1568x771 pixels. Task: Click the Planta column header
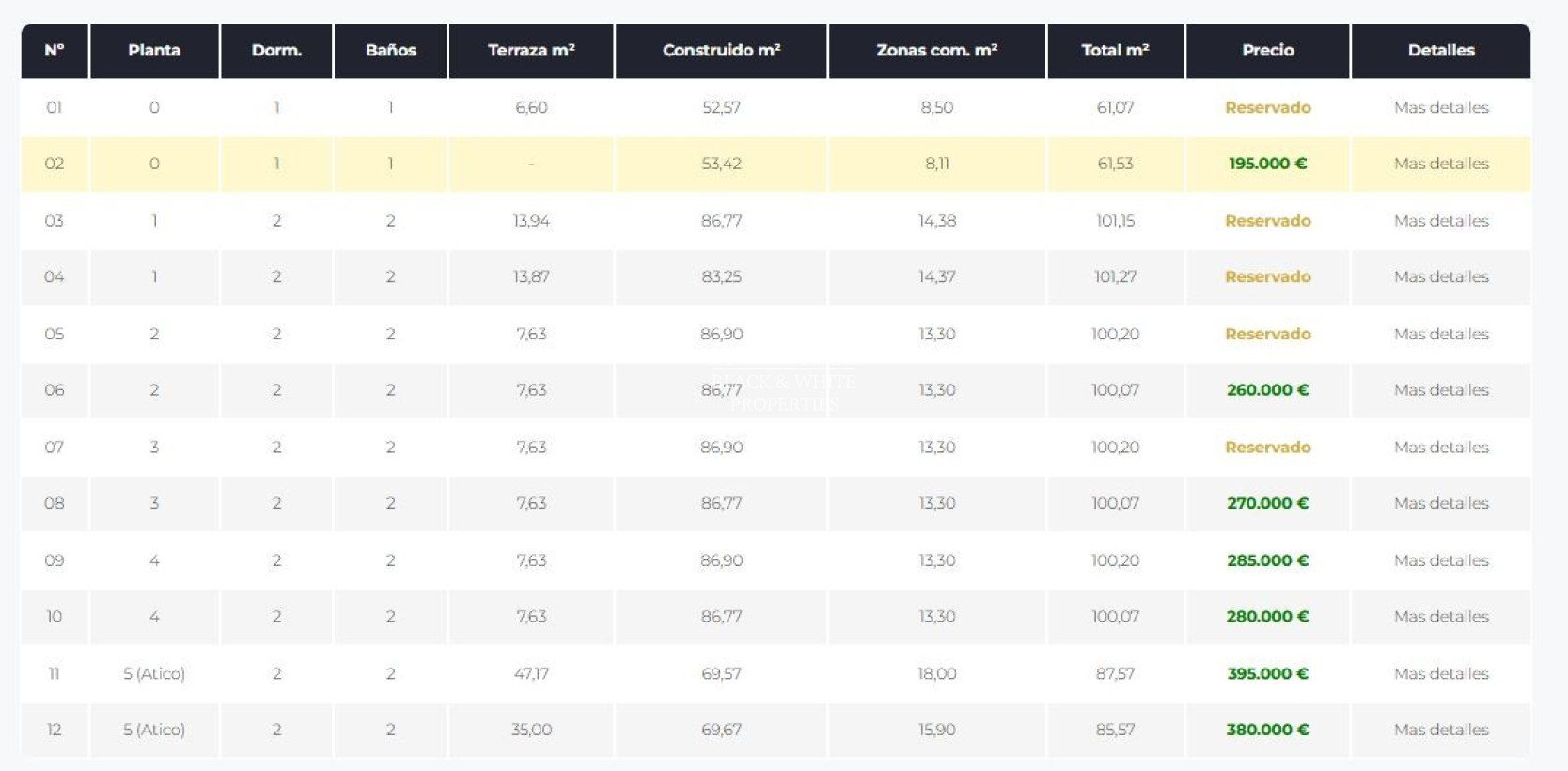point(154,51)
